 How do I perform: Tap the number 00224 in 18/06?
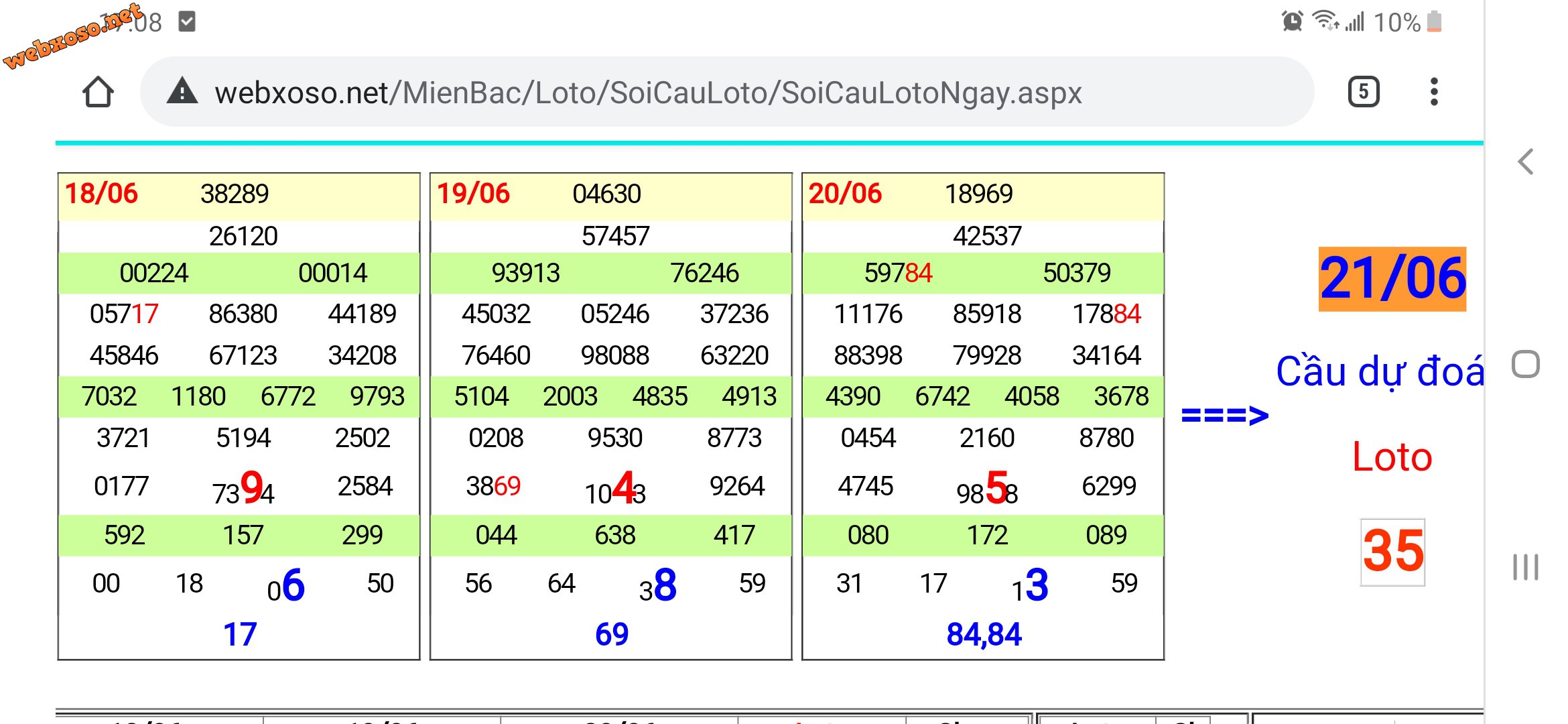153,274
